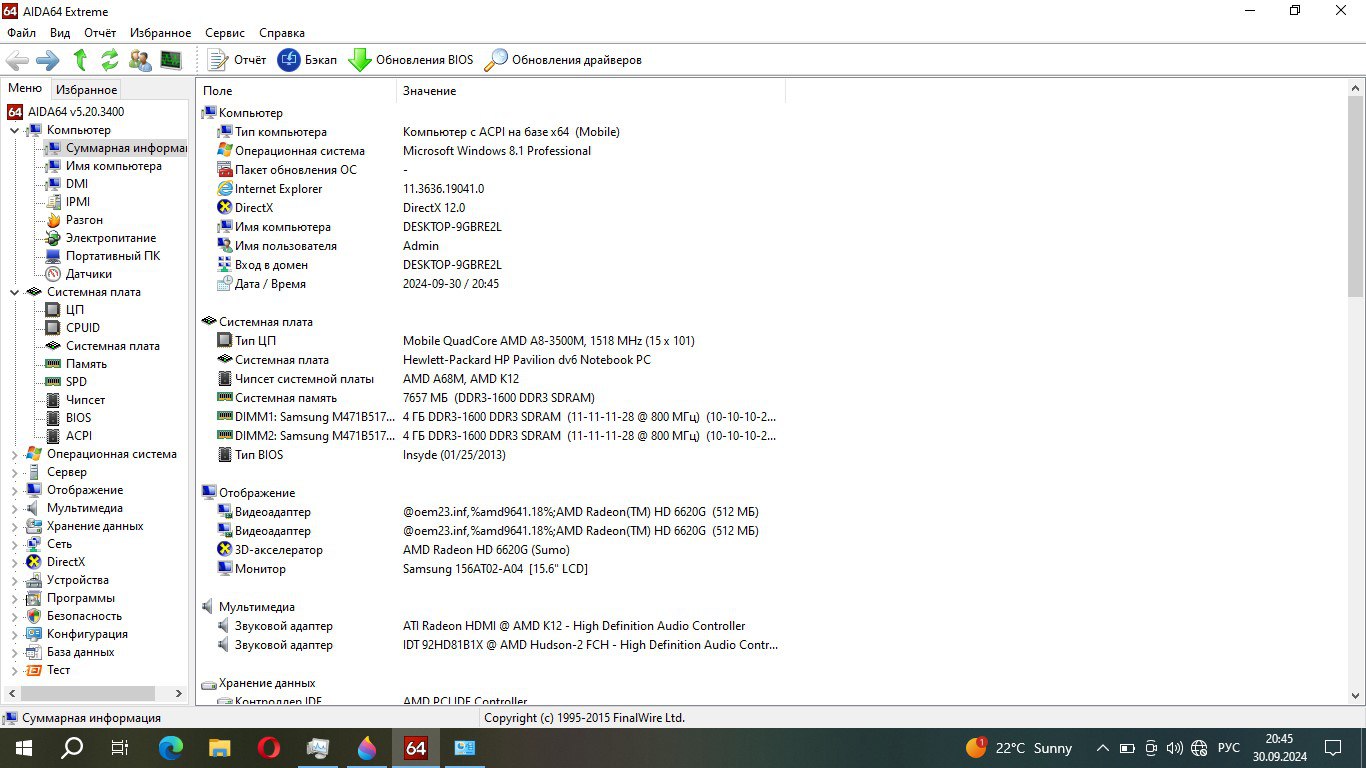Open the Файл menu

tap(21, 33)
